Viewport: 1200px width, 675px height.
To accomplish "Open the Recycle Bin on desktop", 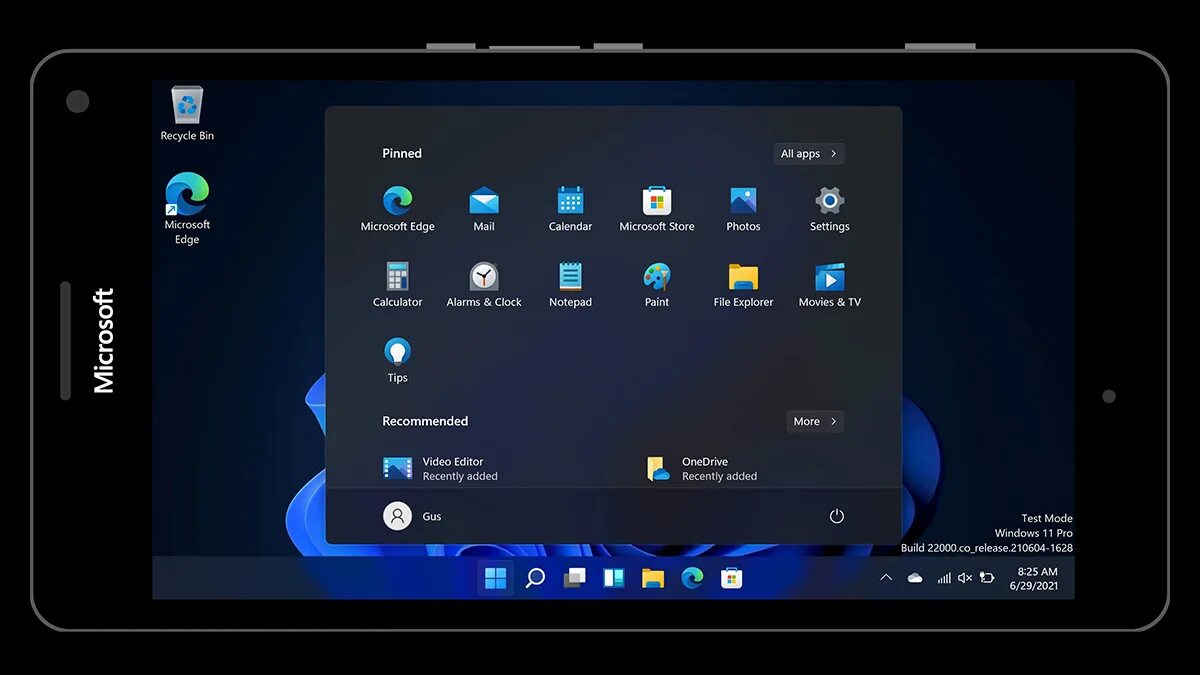I will pyautogui.click(x=187, y=114).
